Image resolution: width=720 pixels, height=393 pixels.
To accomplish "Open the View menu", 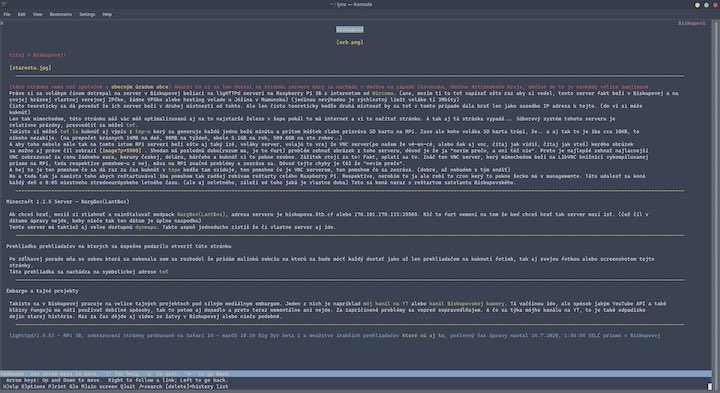I will 37,14.
